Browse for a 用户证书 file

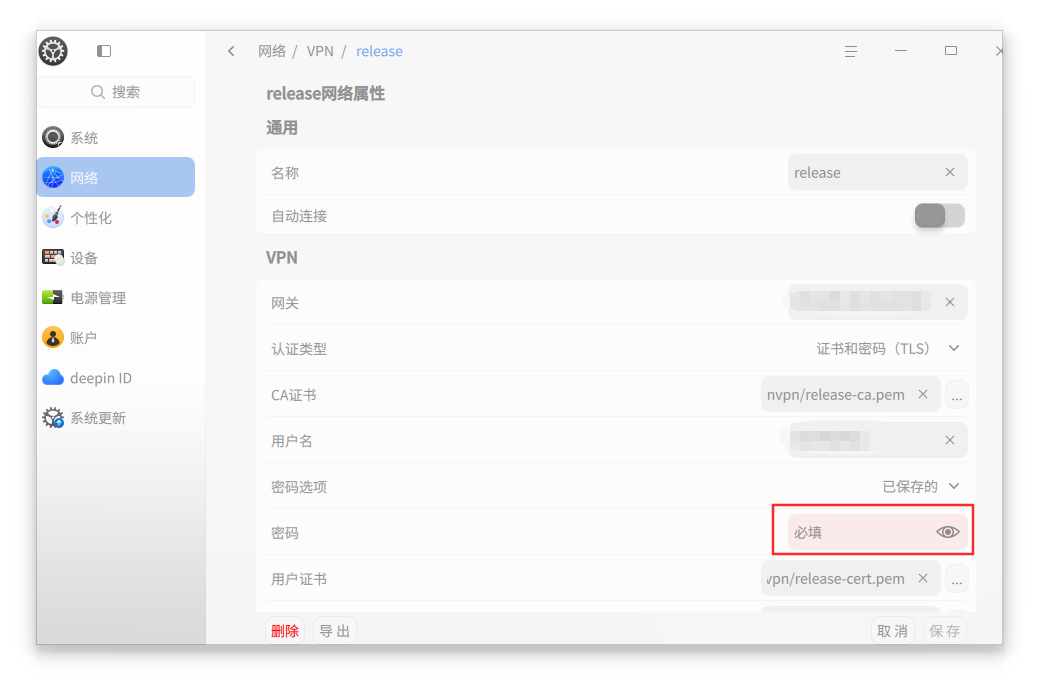click(956, 579)
